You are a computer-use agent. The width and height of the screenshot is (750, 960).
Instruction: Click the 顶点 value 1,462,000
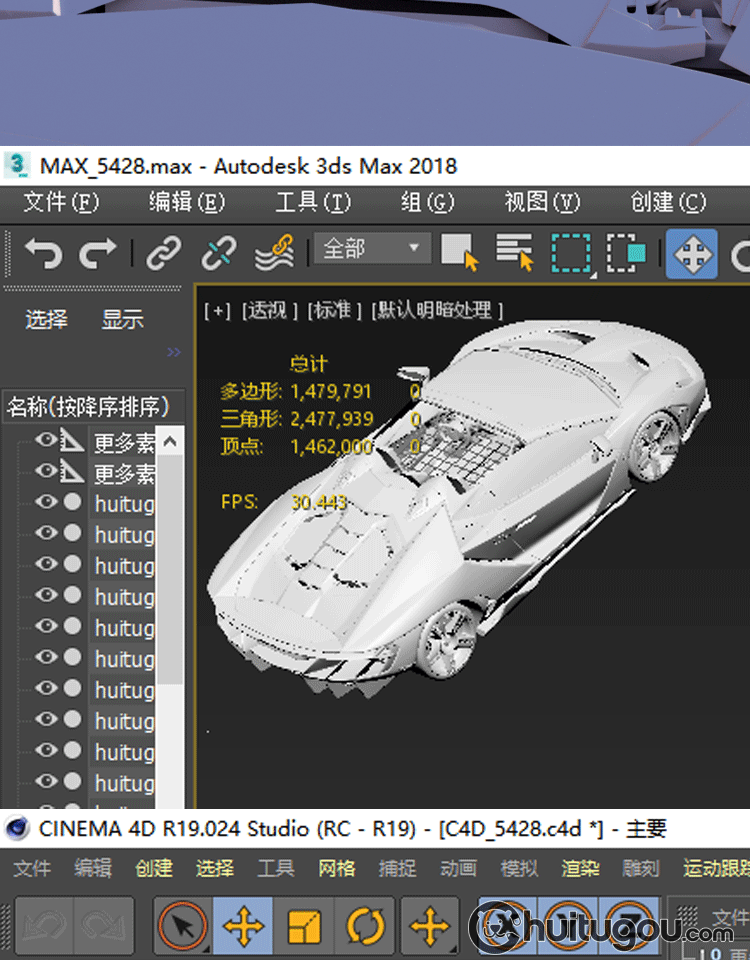(x=331, y=447)
